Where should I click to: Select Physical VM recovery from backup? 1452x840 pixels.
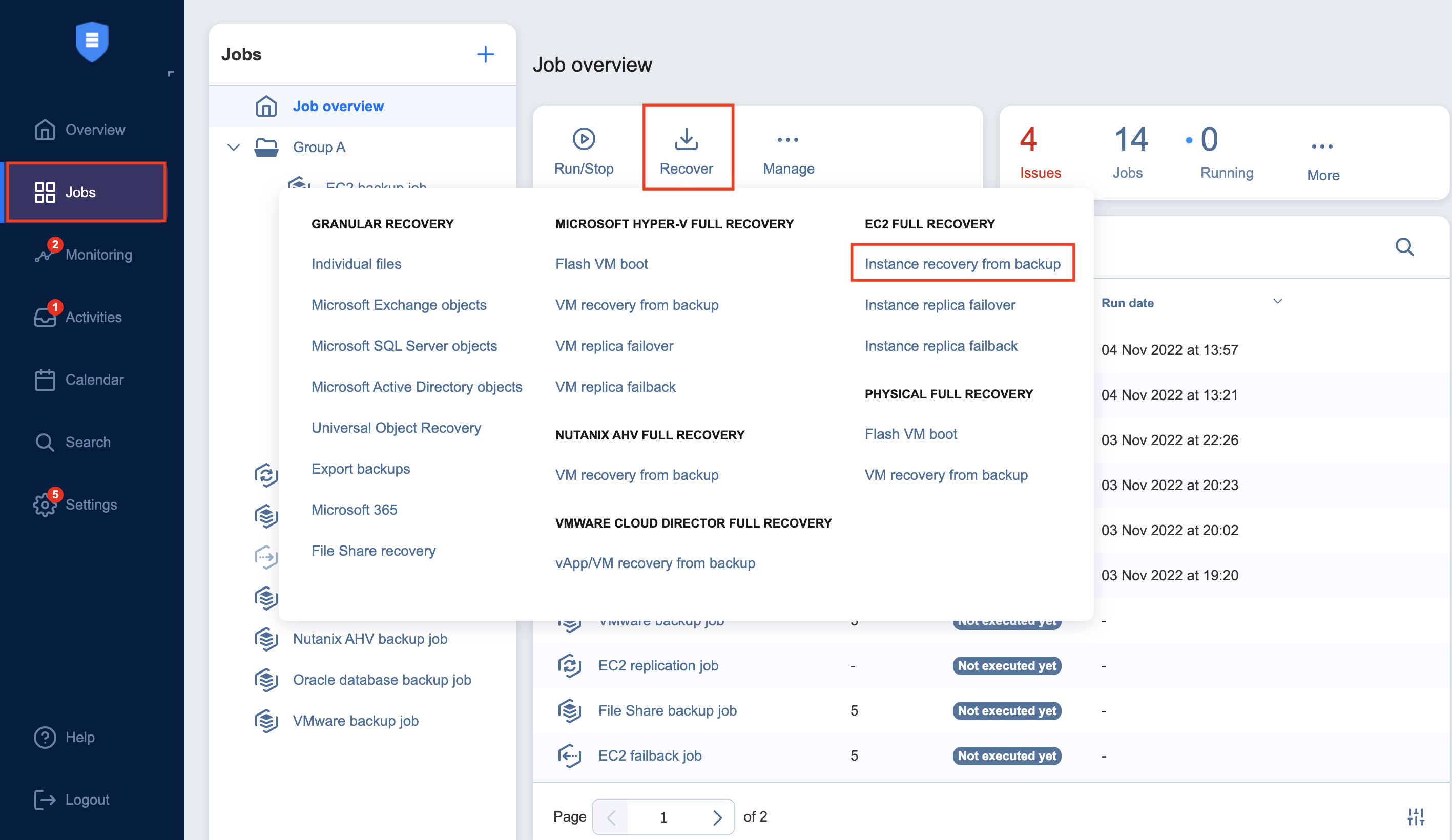(945, 475)
